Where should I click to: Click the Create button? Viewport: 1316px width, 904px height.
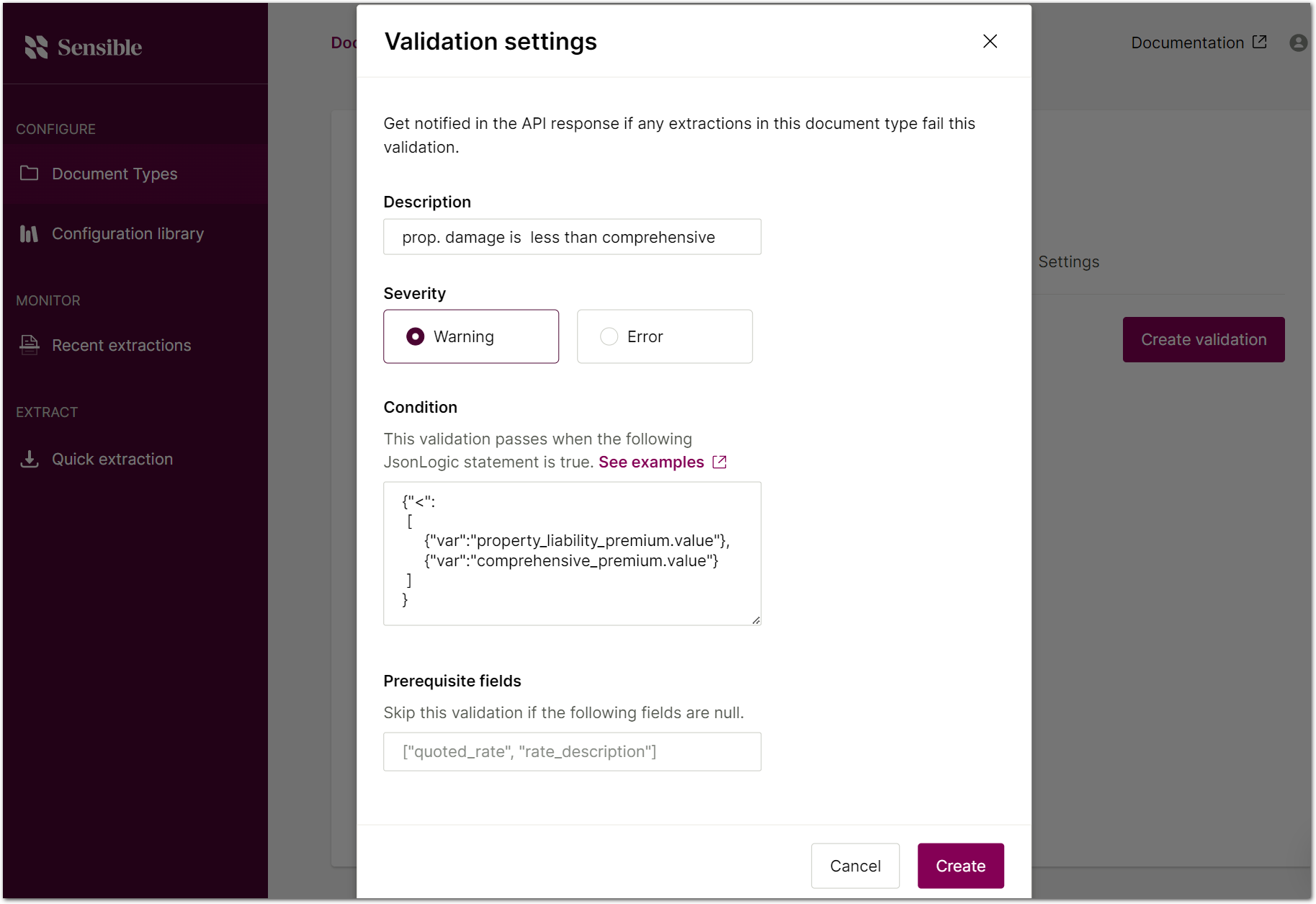(x=960, y=866)
